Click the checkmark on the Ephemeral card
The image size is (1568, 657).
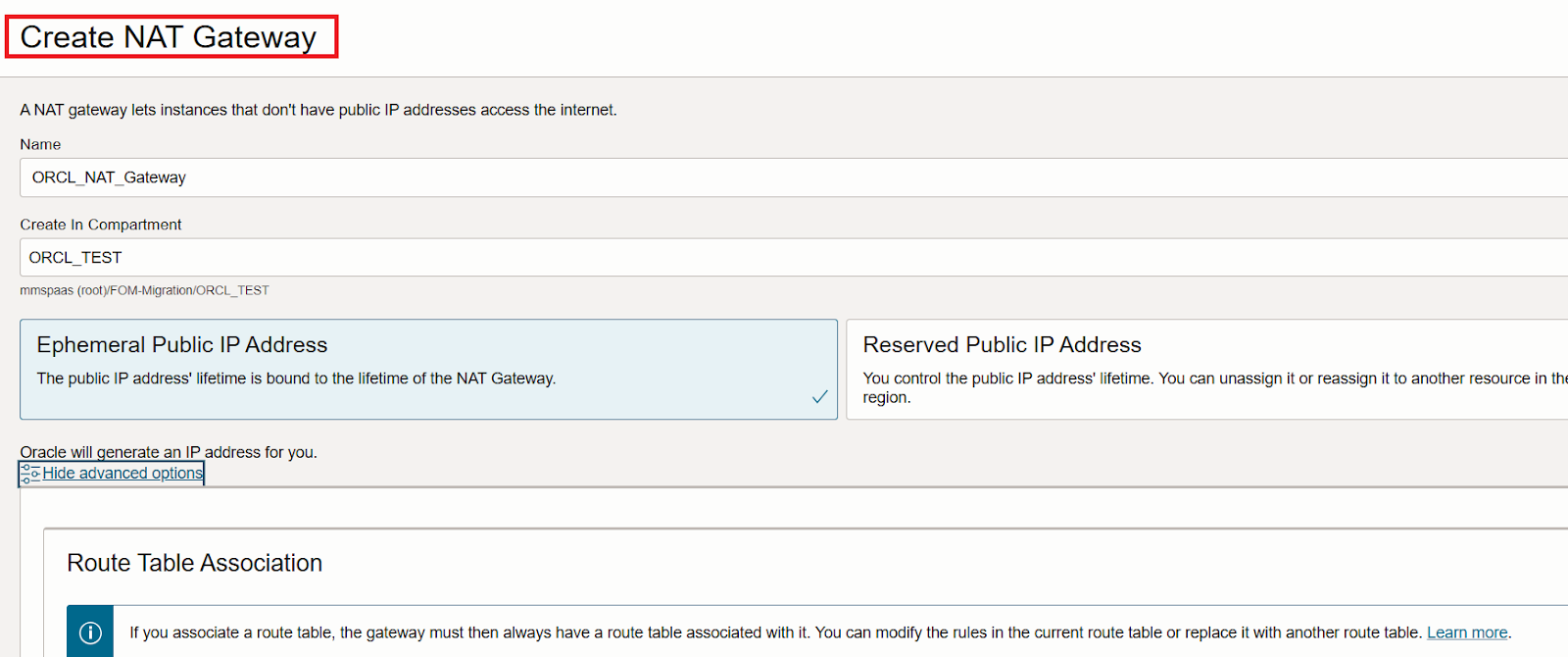819,397
